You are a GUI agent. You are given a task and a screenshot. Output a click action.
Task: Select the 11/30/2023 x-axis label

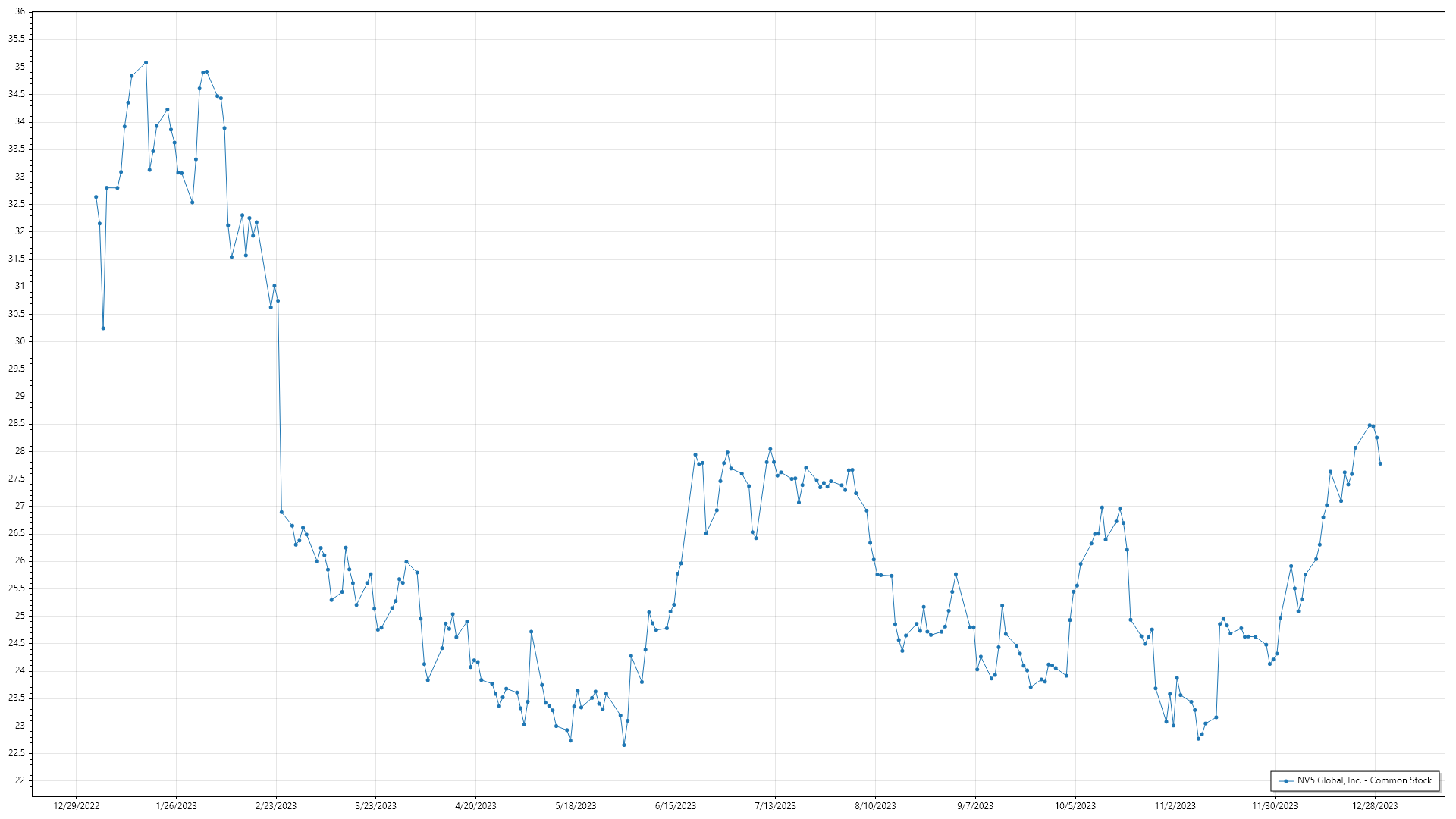[x=1275, y=805]
